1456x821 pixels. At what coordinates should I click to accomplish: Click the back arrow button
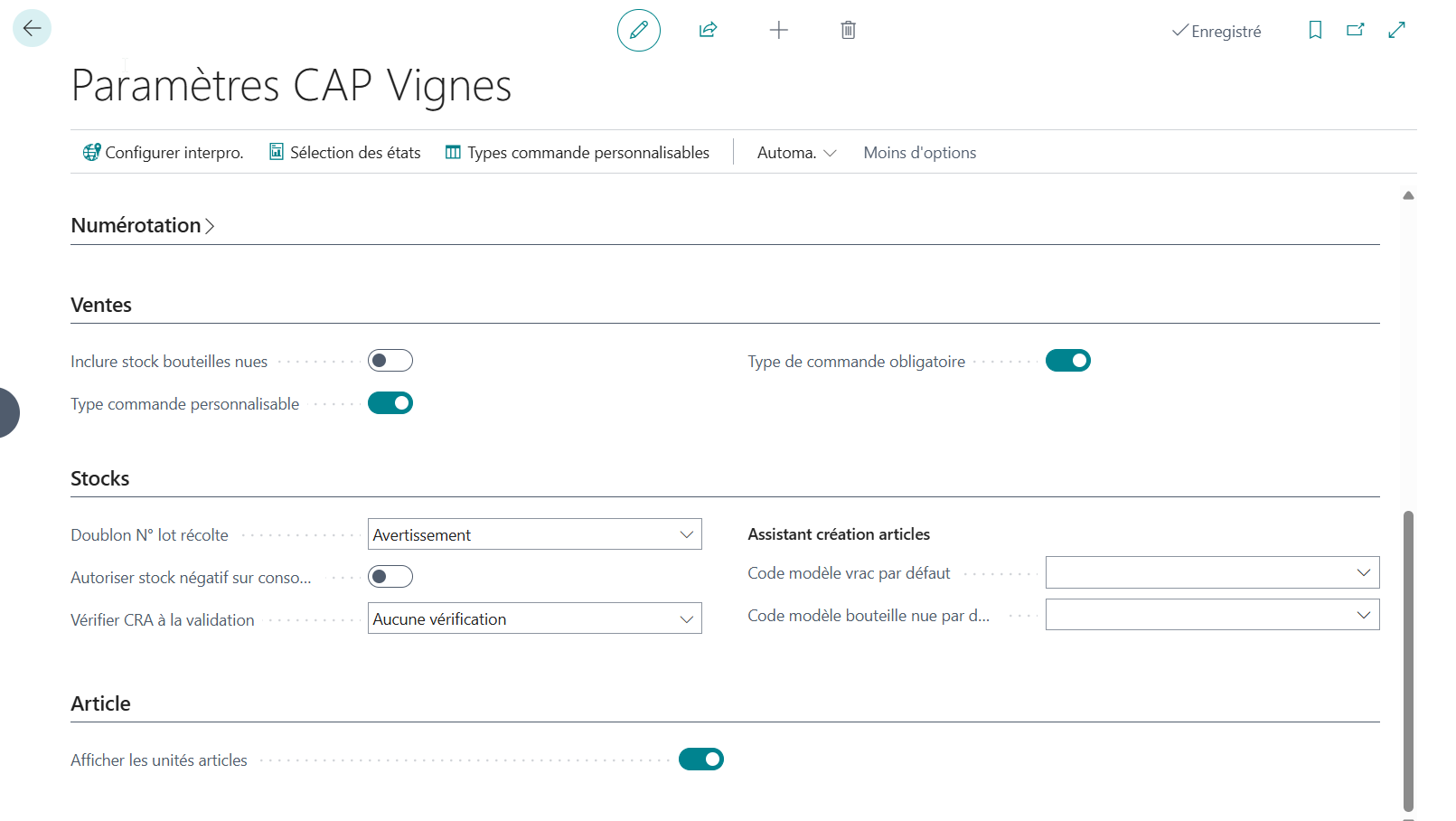[x=32, y=28]
